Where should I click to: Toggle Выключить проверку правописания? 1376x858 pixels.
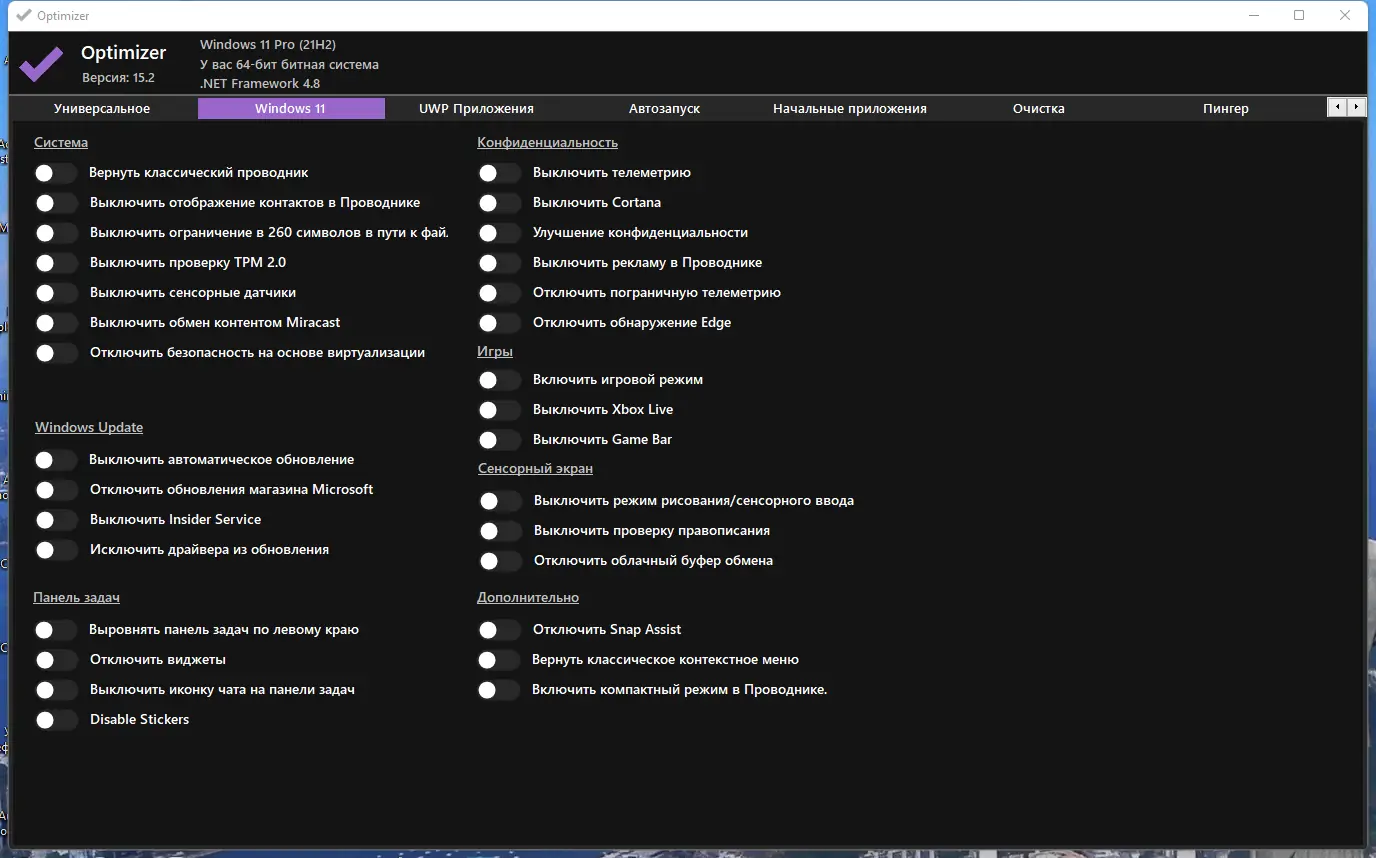click(x=500, y=531)
